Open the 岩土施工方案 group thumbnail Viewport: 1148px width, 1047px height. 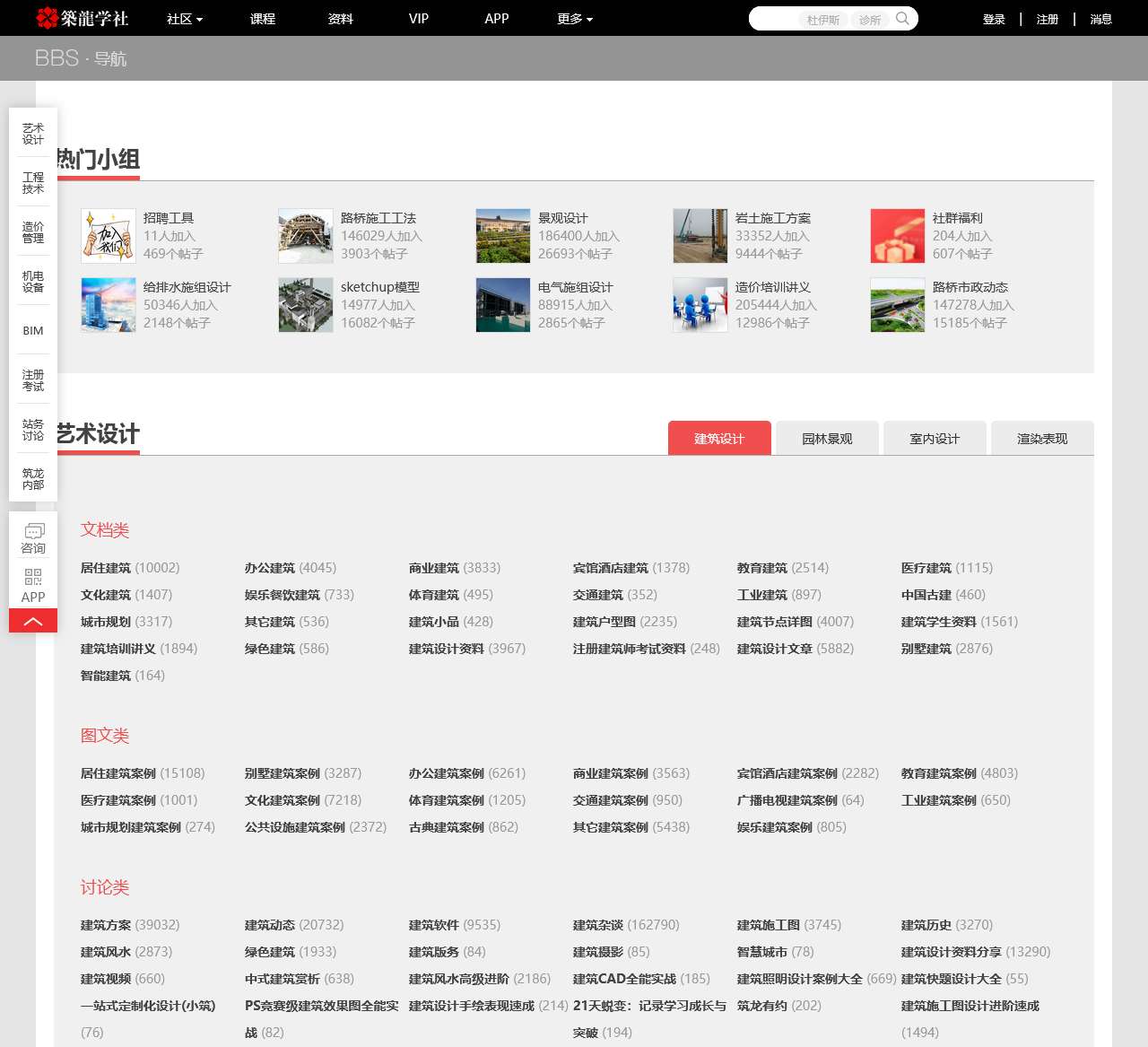pos(700,236)
